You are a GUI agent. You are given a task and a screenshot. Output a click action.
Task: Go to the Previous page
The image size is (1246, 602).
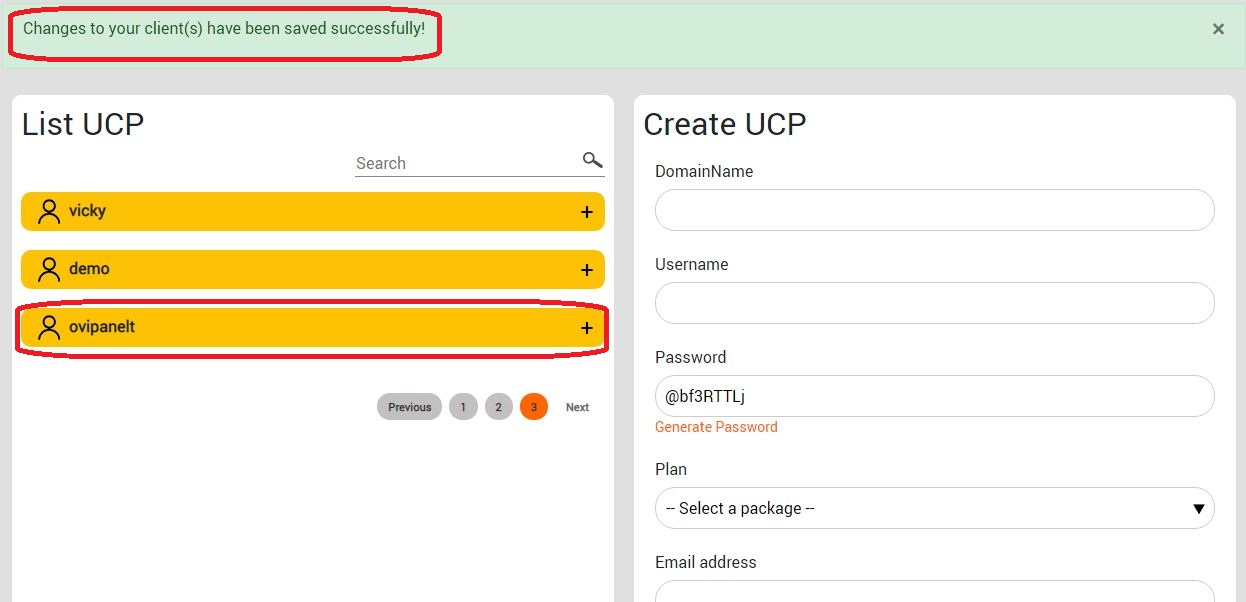click(409, 407)
